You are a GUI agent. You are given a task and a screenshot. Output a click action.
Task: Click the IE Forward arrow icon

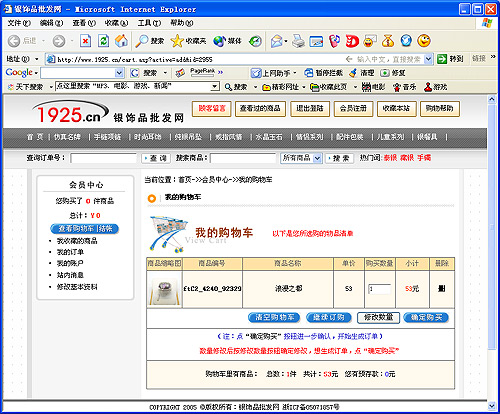[59, 41]
